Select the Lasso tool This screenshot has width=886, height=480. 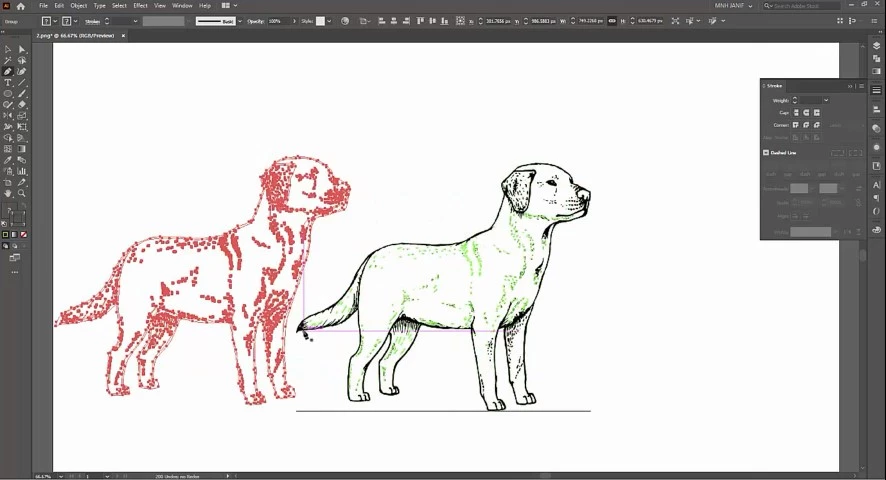click(21, 60)
